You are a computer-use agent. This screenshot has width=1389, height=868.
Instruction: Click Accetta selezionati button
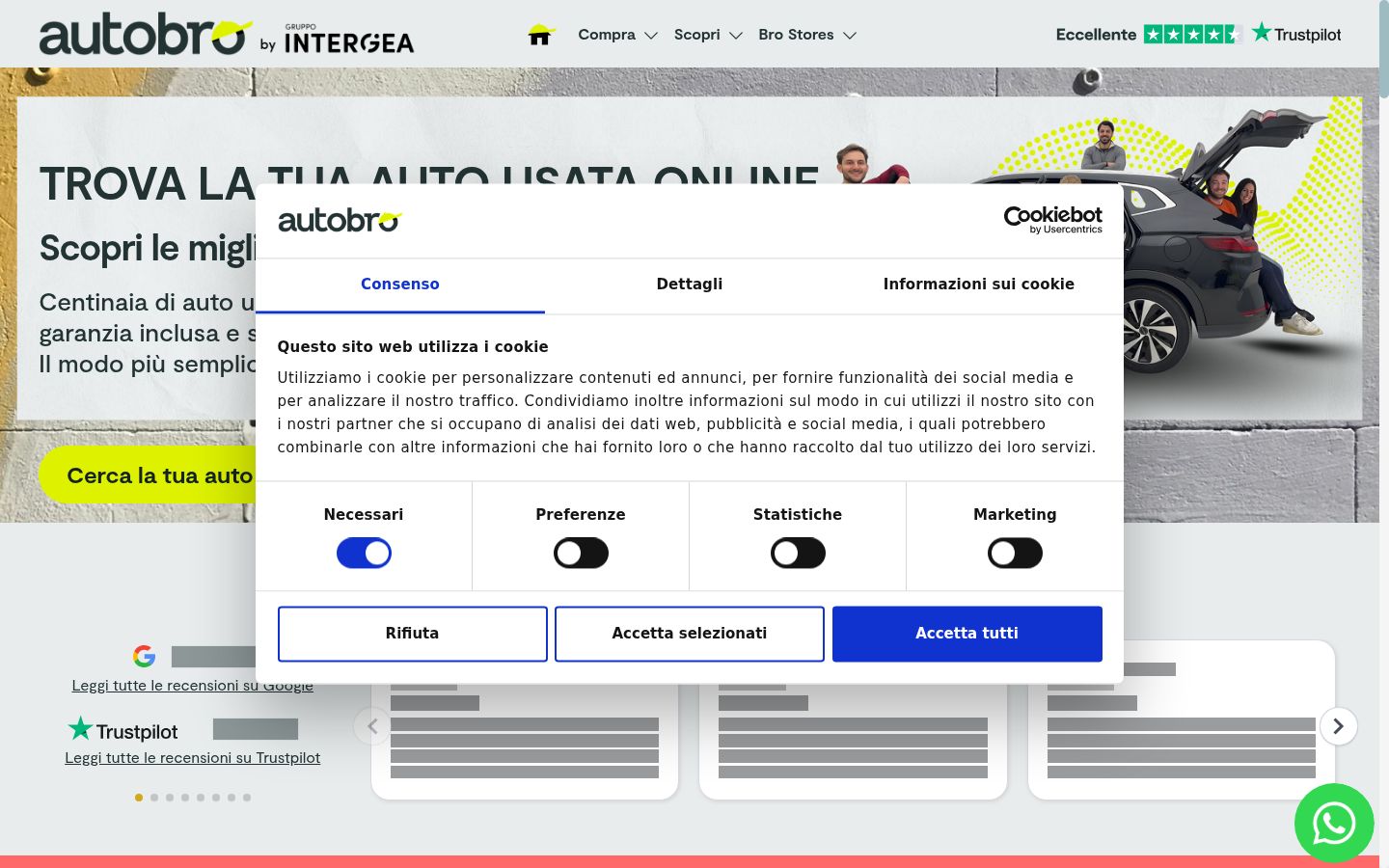pos(690,634)
